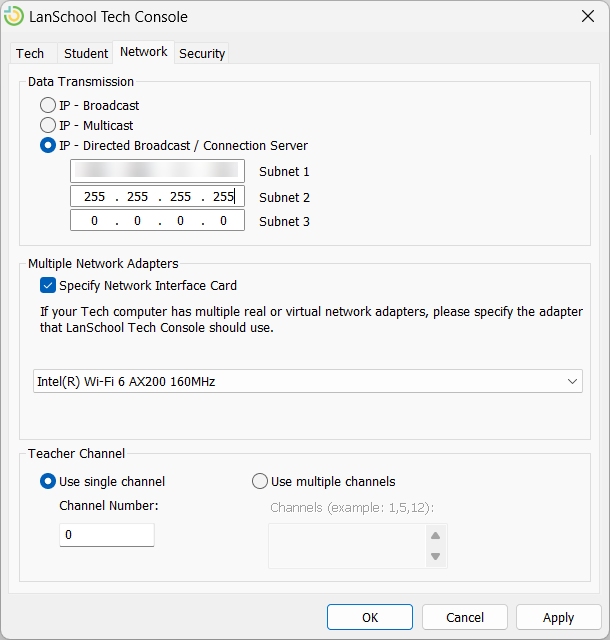This screenshot has width=610, height=640.
Task: Click the Subnet 1 label
Action: coord(285,171)
